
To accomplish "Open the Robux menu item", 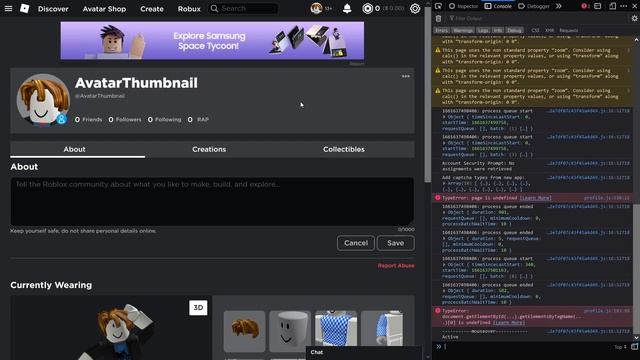I will click(x=189, y=9).
